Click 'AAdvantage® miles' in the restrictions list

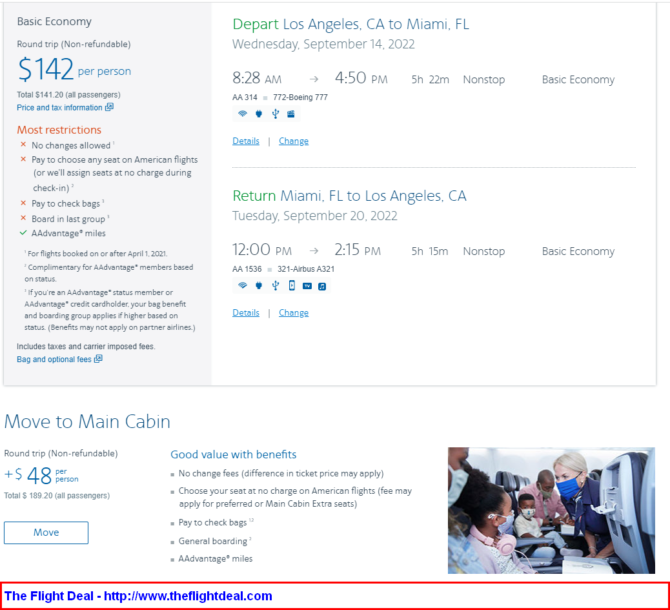[68, 233]
